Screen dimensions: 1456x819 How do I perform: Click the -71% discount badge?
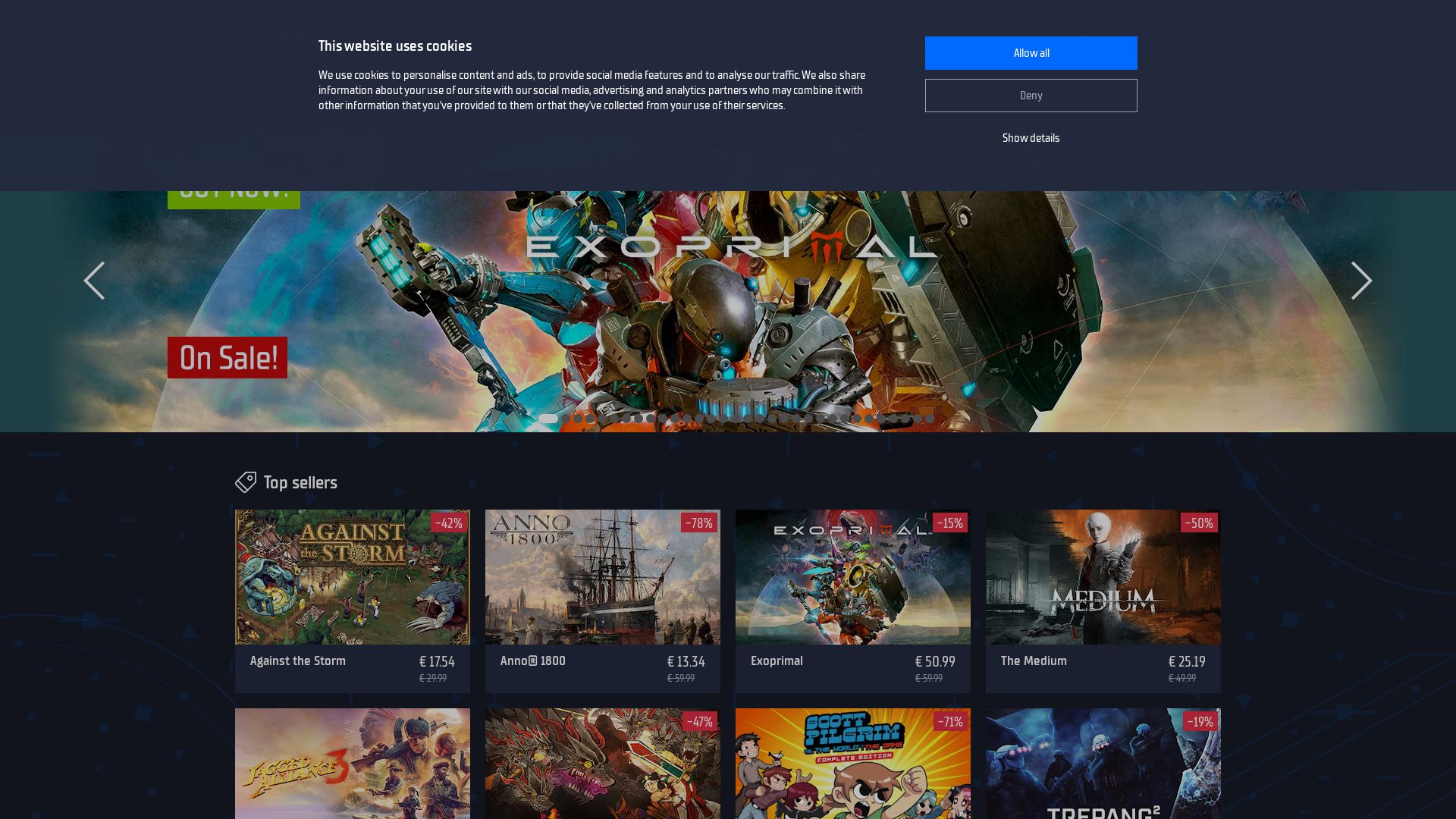point(950,721)
